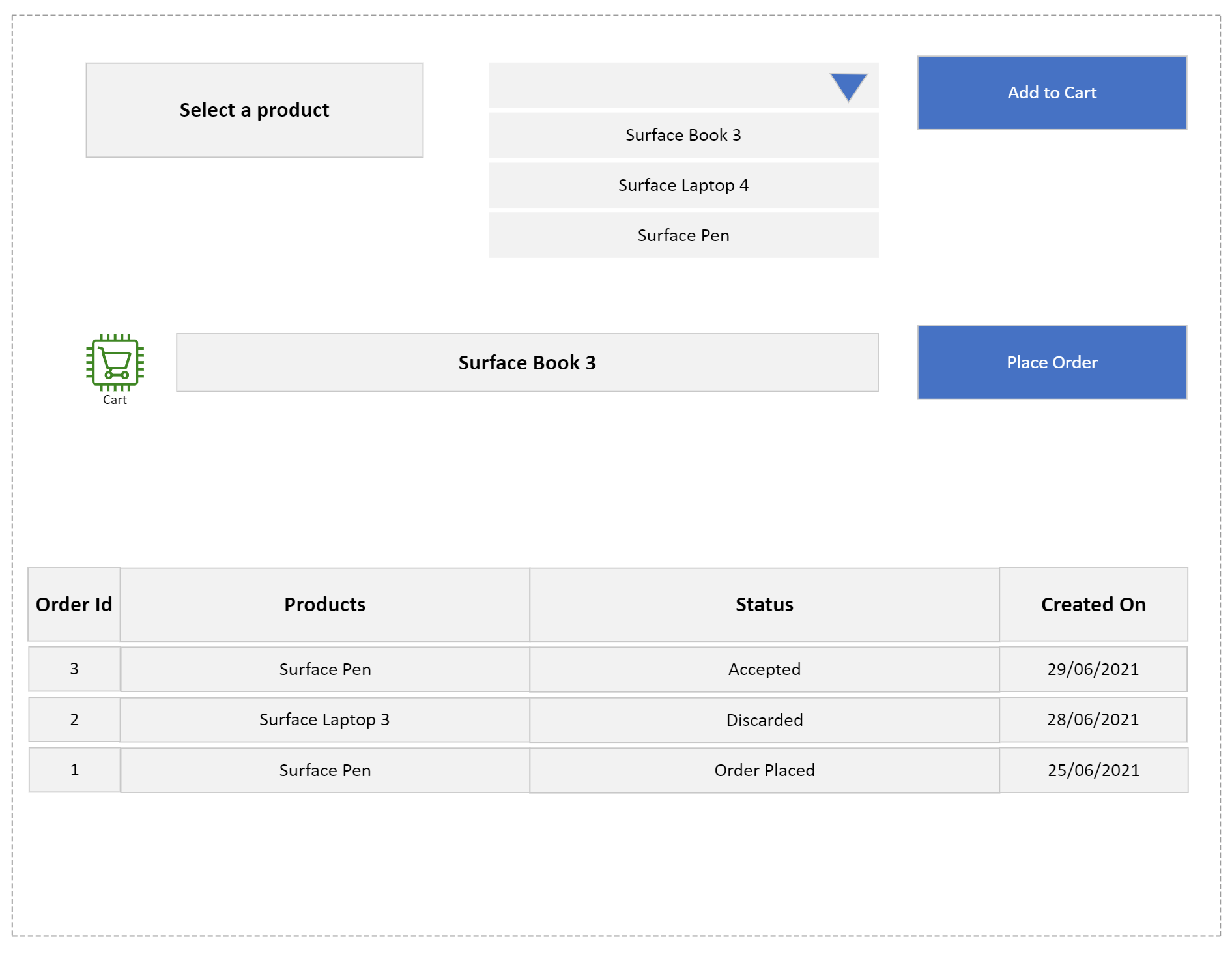Select Surface Book 3 from dropdown list
The image size is (1232, 954).
pos(683,135)
